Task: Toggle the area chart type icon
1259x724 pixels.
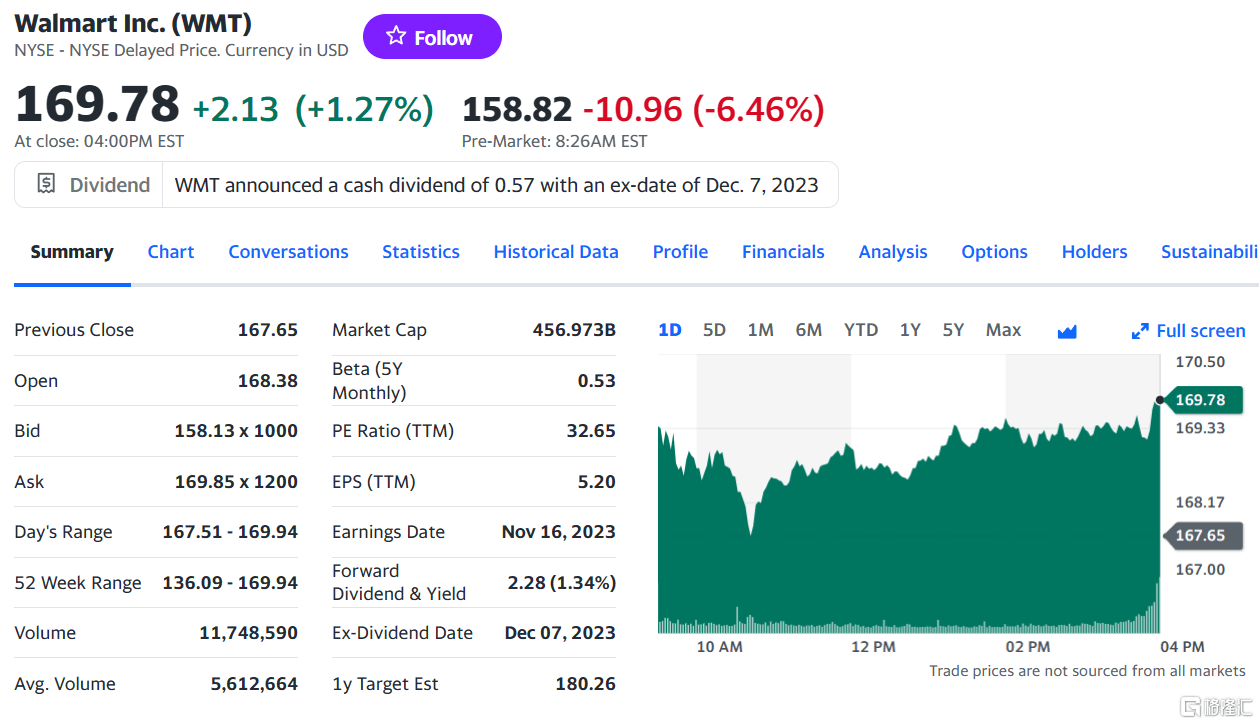Action: tap(1067, 331)
